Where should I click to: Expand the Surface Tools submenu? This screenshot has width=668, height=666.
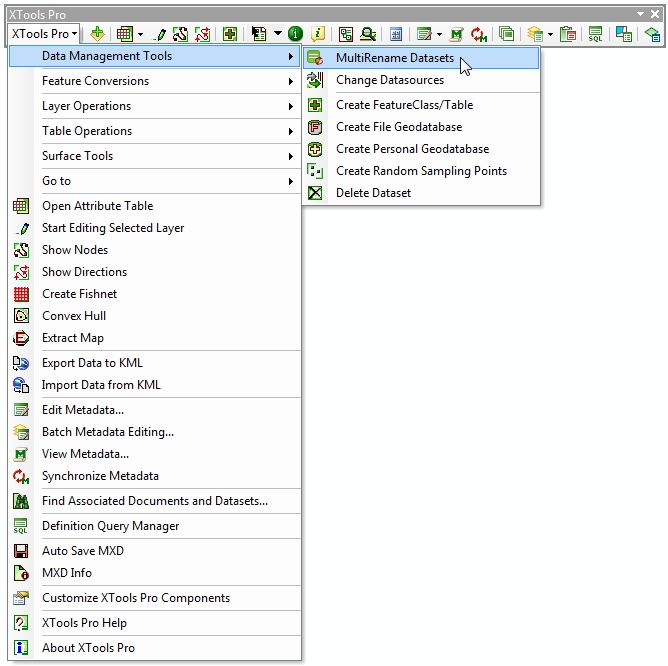(x=155, y=156)
